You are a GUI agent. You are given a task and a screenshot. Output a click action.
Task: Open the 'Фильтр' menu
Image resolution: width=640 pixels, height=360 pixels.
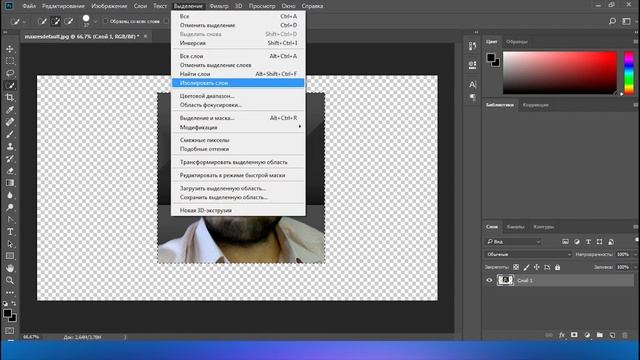pos(219,6)
